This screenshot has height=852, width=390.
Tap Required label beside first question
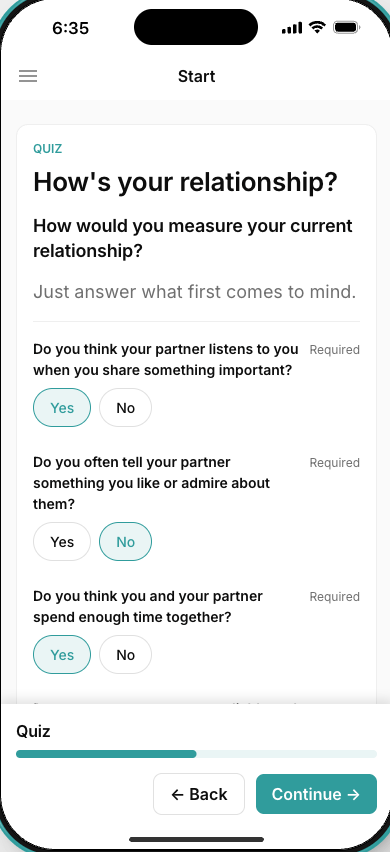[x=335, y=350]
